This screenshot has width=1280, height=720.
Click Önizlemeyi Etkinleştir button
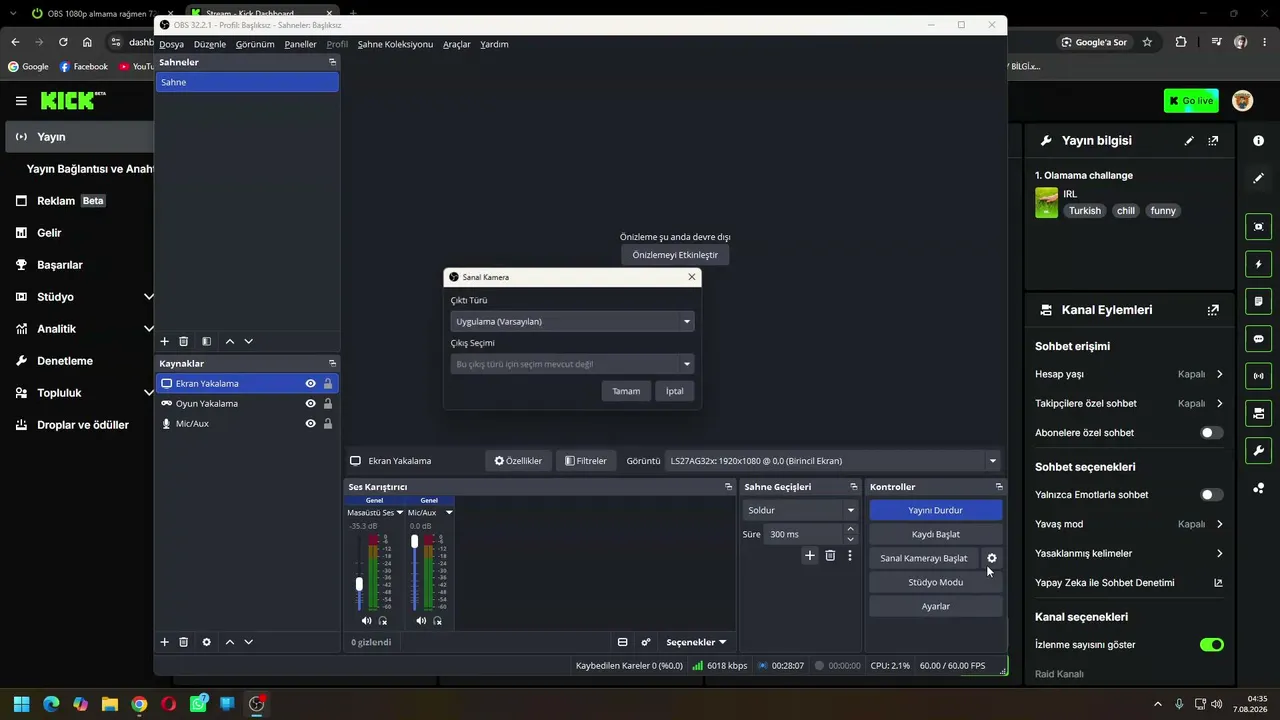[675, 255]
